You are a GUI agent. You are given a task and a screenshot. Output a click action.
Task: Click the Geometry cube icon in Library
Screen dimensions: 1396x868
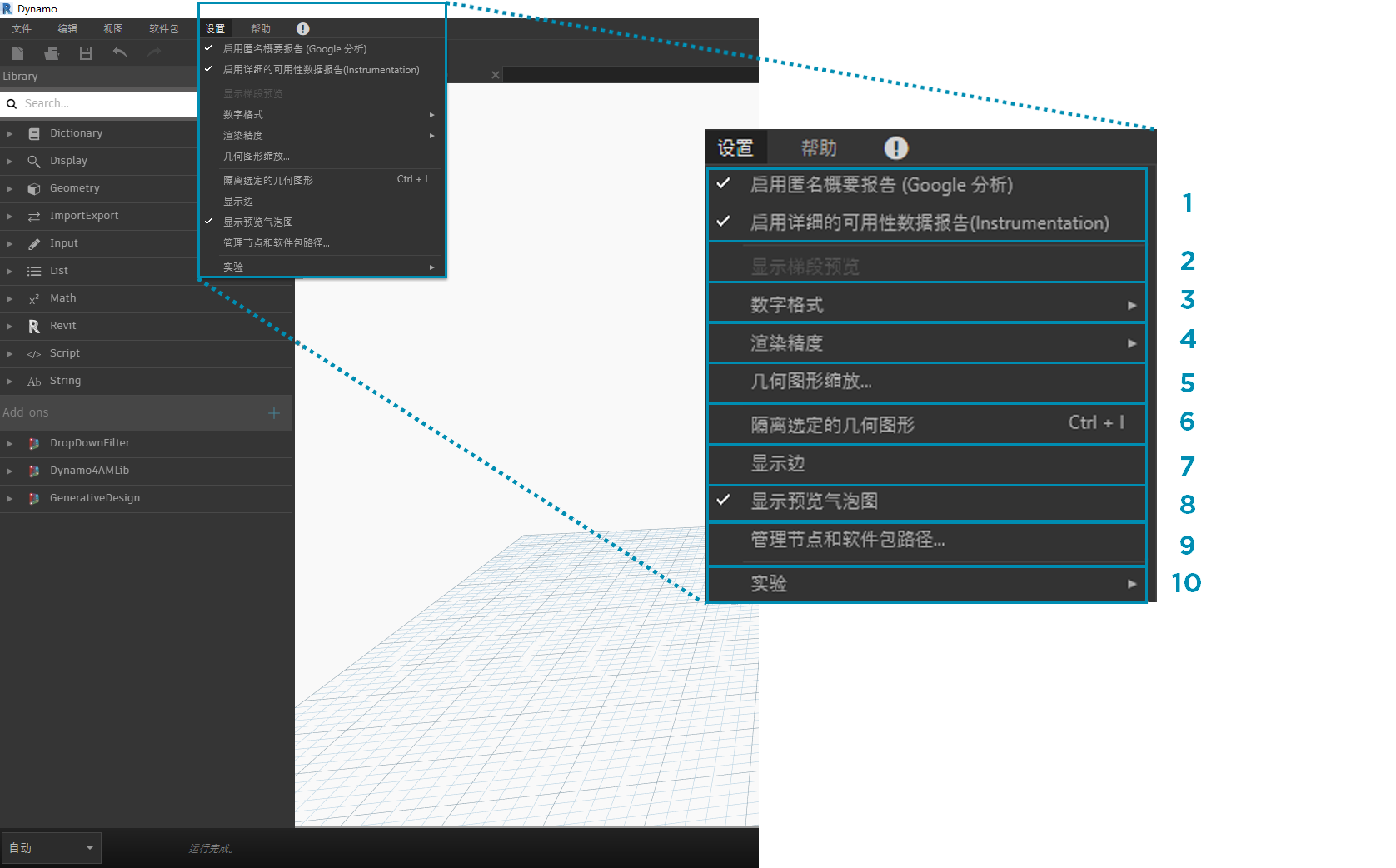pos(34,188)
